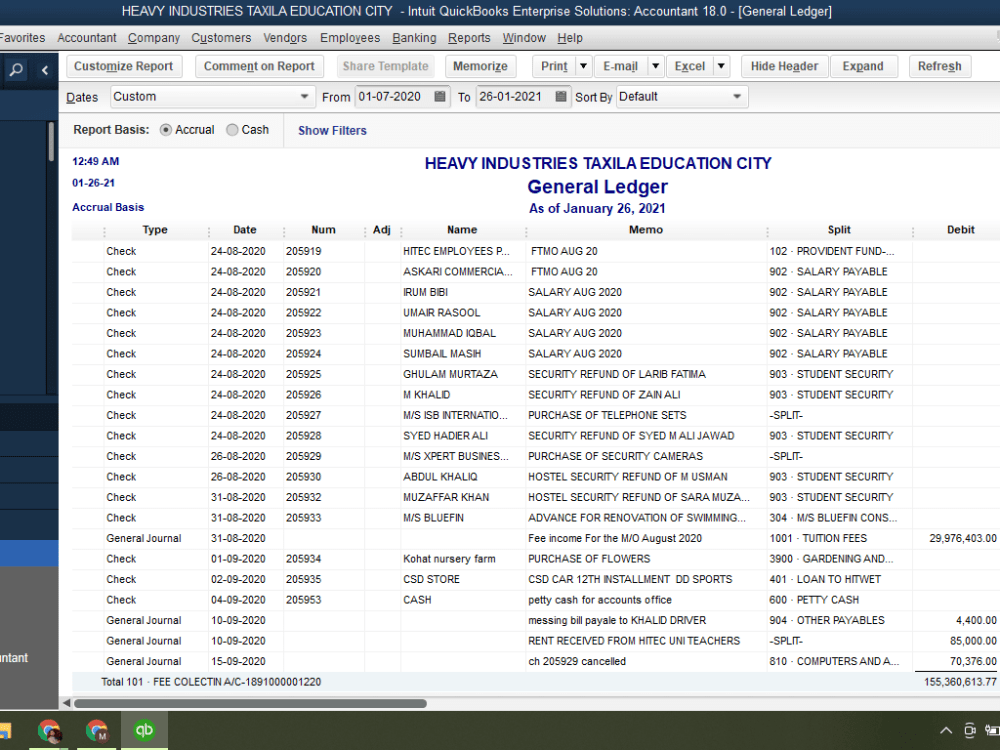1000x750 pixels.
Task: Click the horizontal scrollbar thumb
Action: pos(250,703)
